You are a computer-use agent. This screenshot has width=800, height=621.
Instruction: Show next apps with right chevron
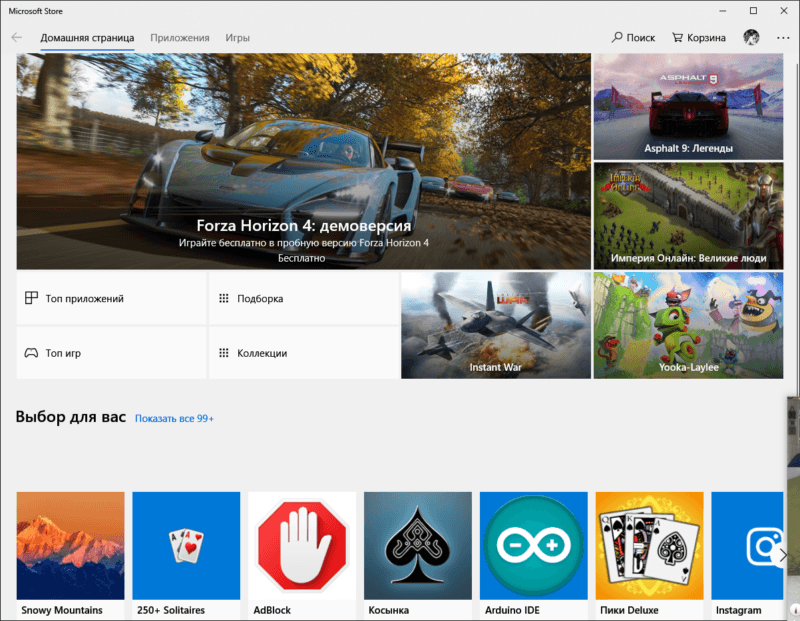coord(783,555)
